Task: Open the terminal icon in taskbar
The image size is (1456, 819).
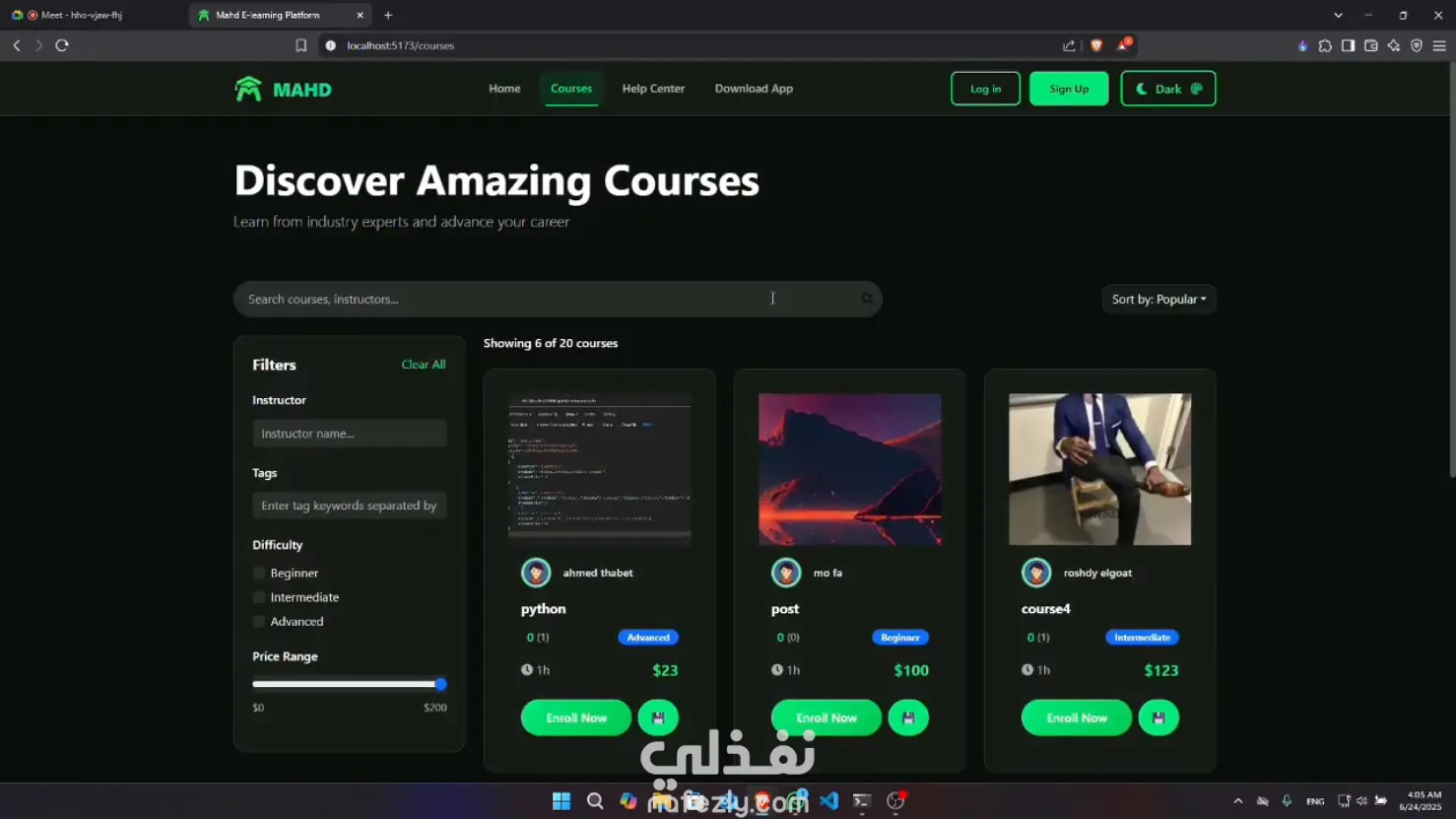Action: (862, 800)
